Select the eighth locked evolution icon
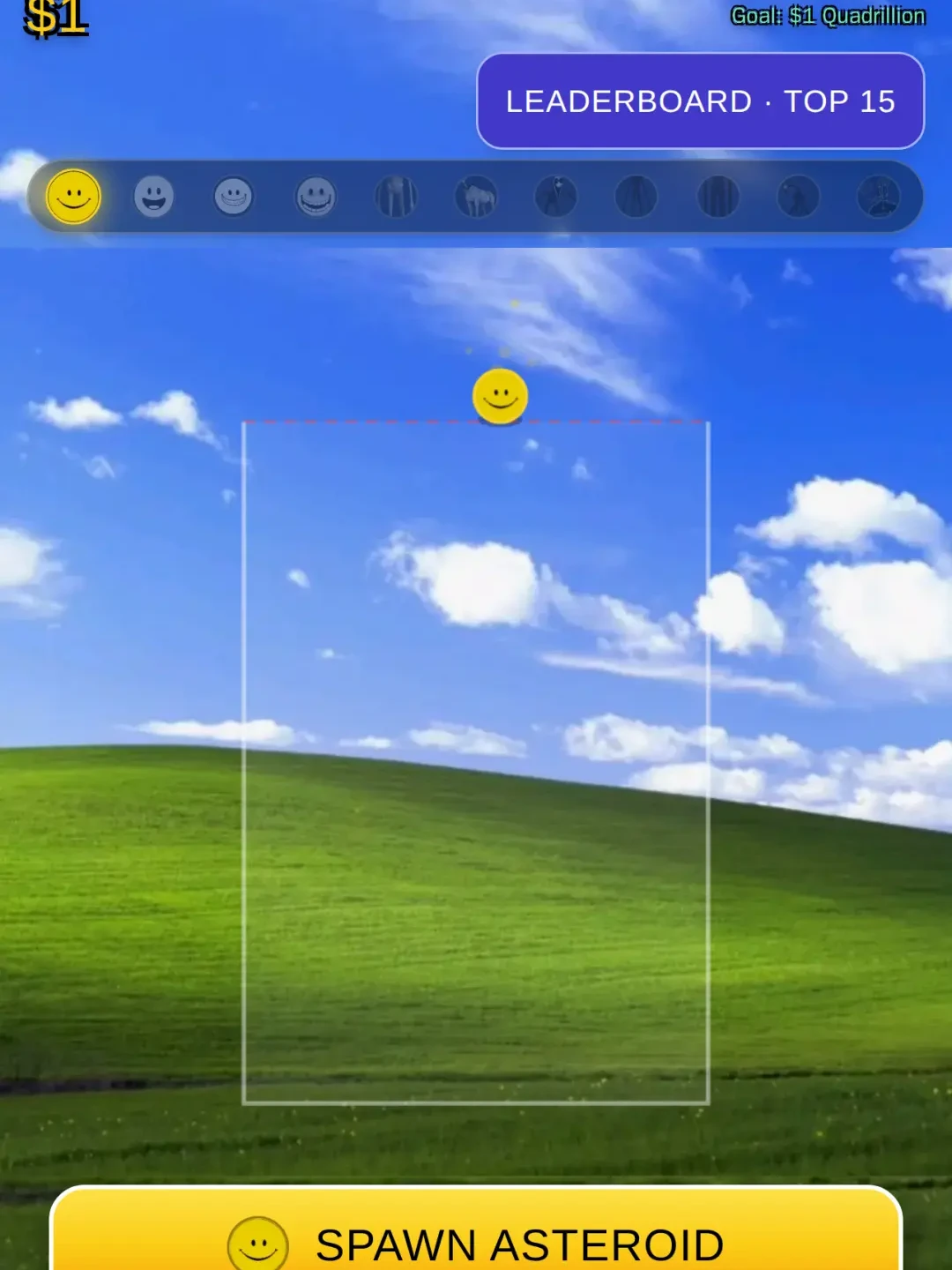This screenshot has height=1270, width=952. (636, 197)
